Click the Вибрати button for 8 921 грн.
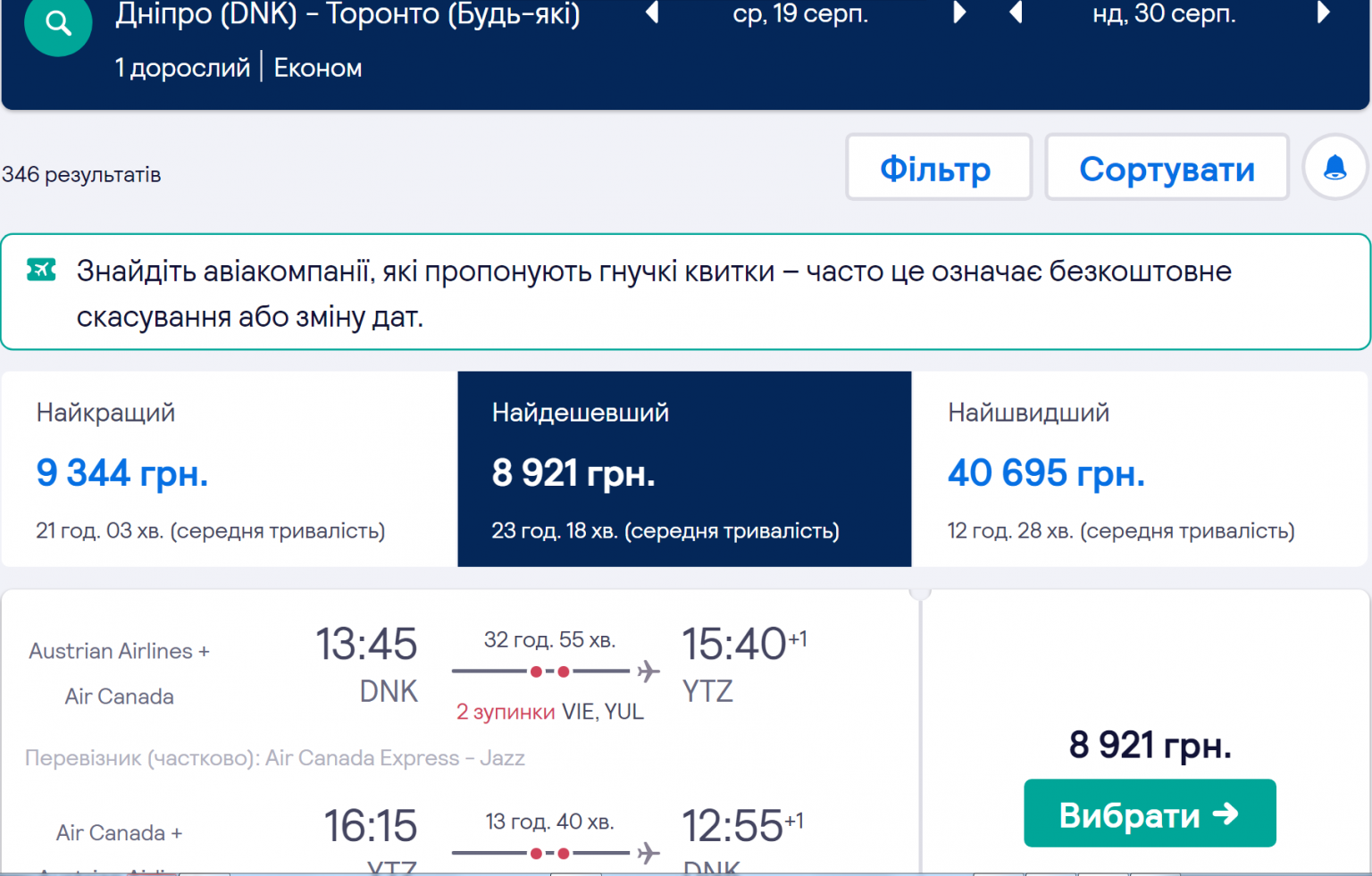 coord(1150,813)
